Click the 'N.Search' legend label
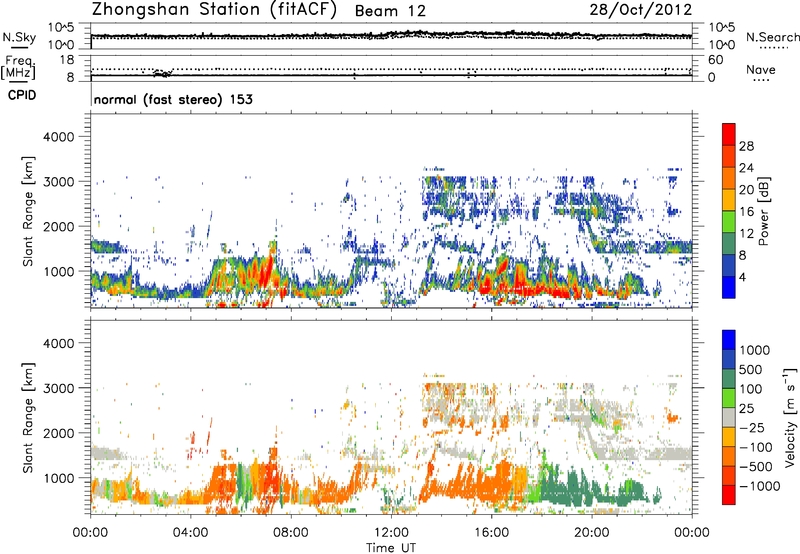The width and height of the screenshot is (800, 554). [772, 37]
